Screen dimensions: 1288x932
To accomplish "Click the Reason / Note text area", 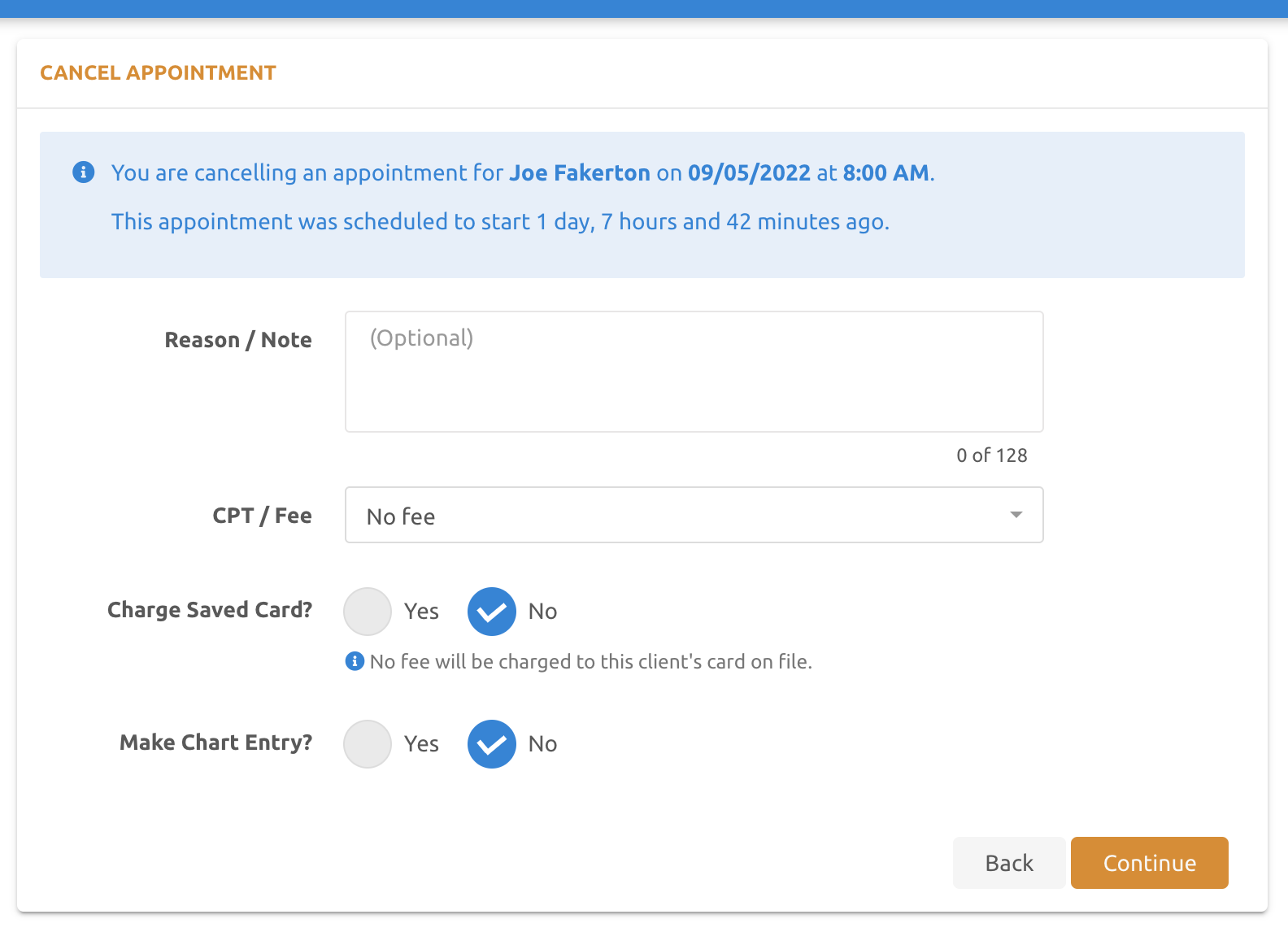I will point(694,372).
